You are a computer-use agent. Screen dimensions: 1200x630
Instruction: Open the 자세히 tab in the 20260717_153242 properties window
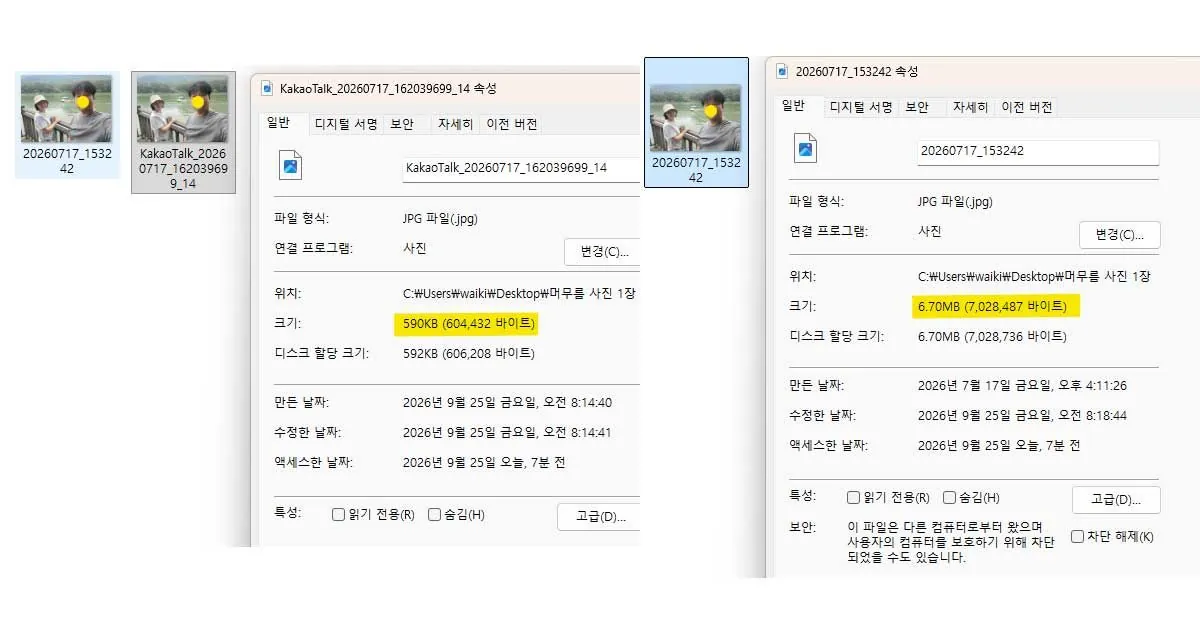tap(970, 107)
